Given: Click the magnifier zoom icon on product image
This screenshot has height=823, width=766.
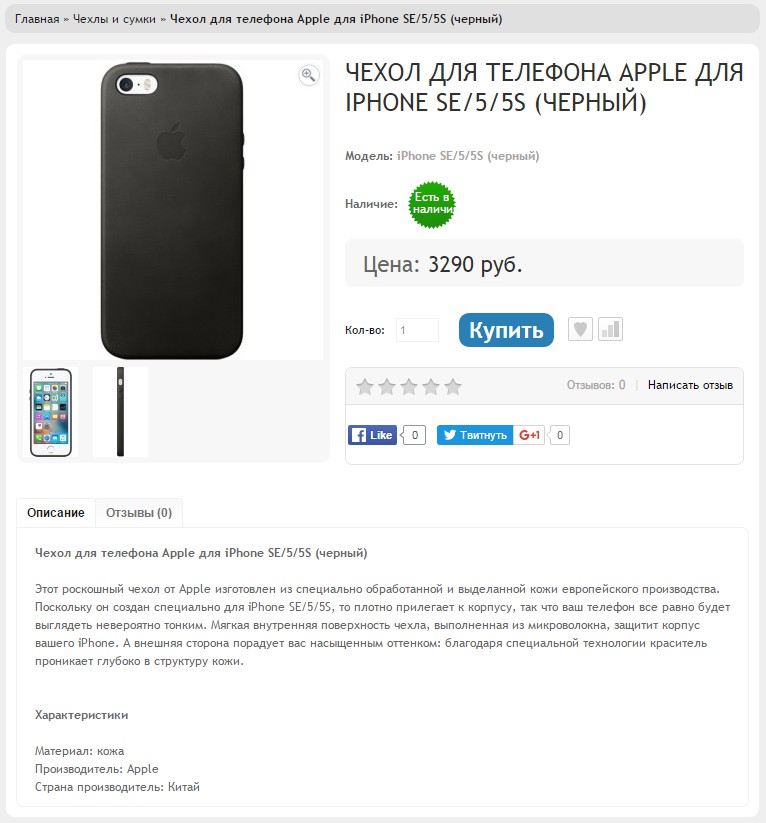Looking at the screenshot, I should [x=308, y=75].
